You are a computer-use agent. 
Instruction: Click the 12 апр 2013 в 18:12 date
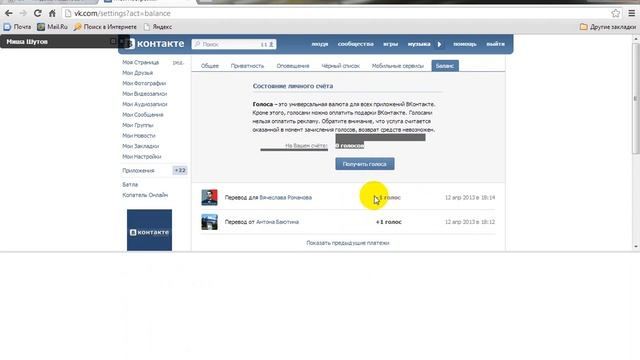pos(470,222)
